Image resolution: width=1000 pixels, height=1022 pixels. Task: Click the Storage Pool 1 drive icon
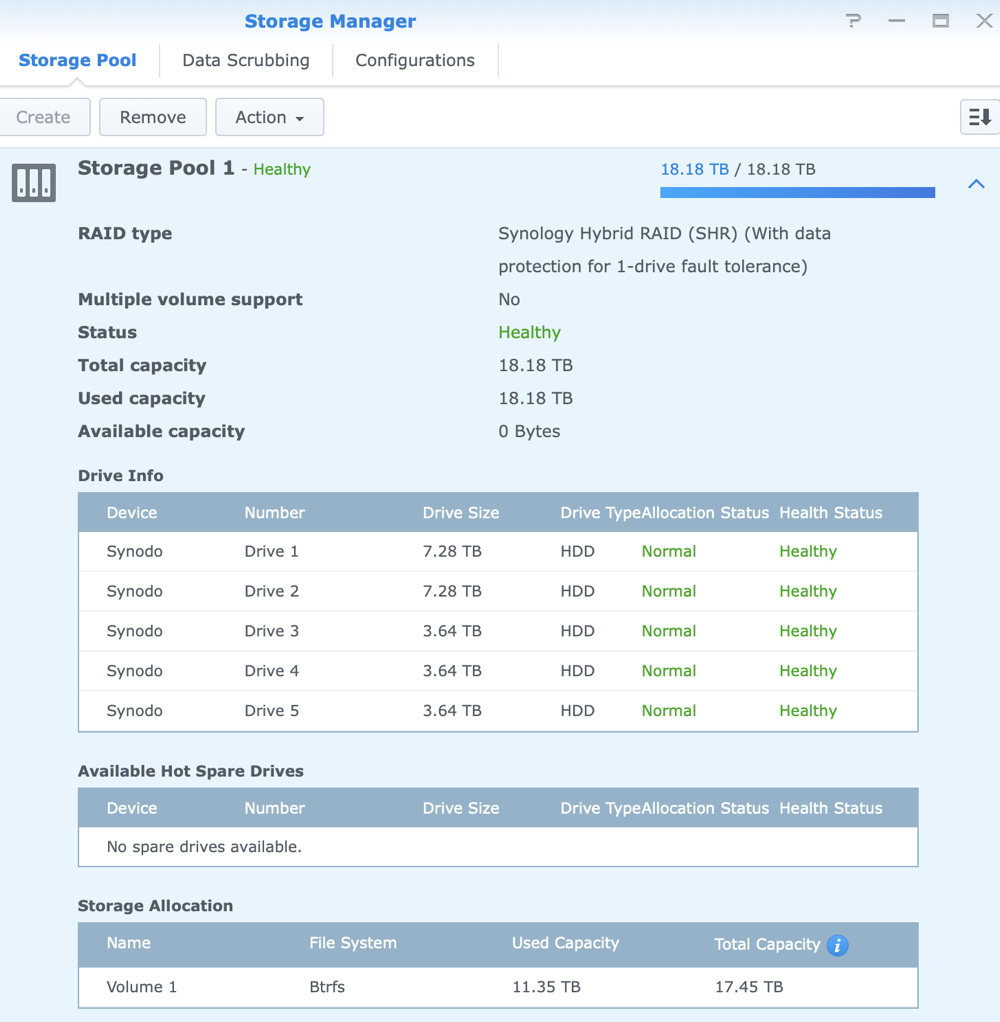coord(34,183)
